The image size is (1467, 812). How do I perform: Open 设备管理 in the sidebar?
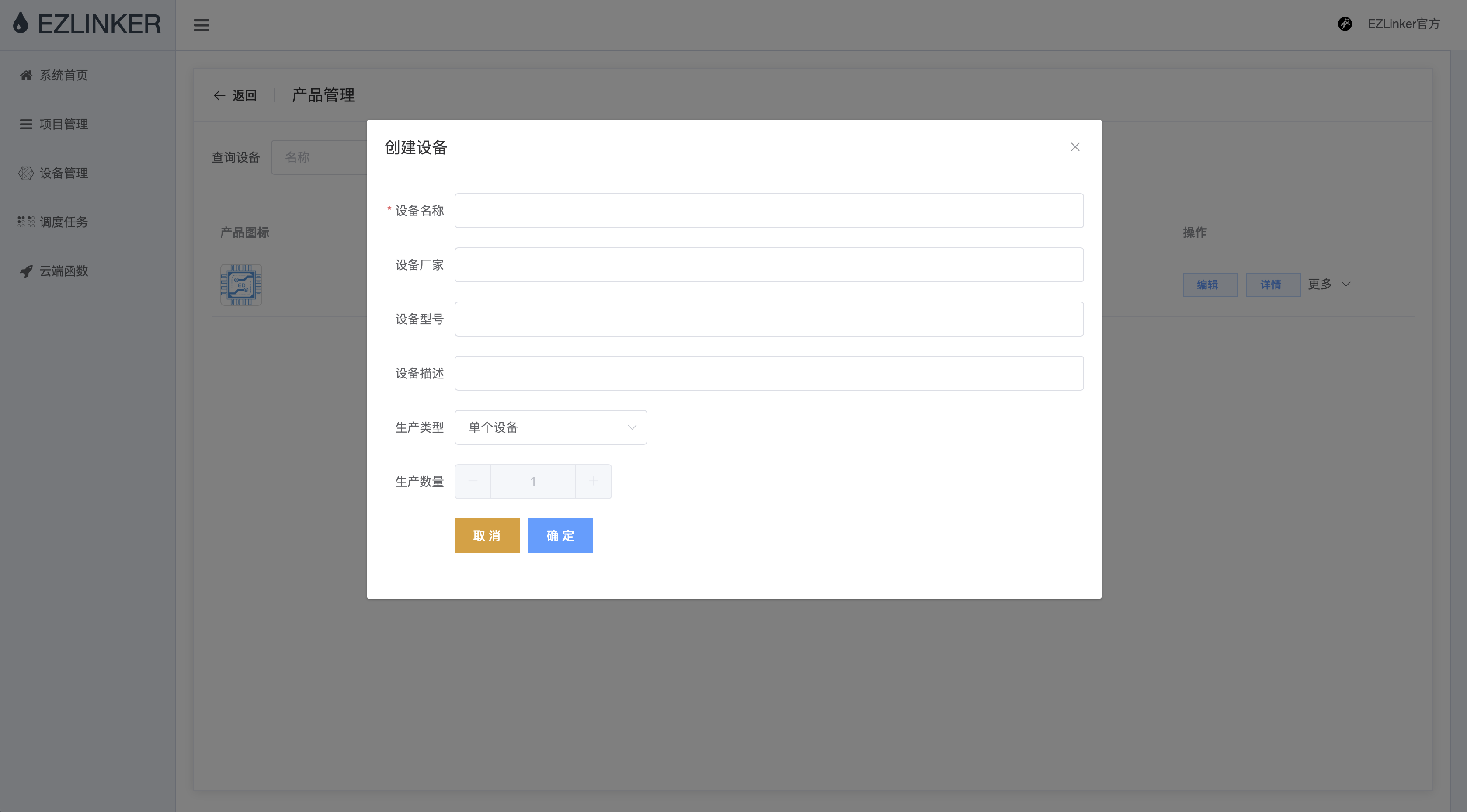(63, 173)
